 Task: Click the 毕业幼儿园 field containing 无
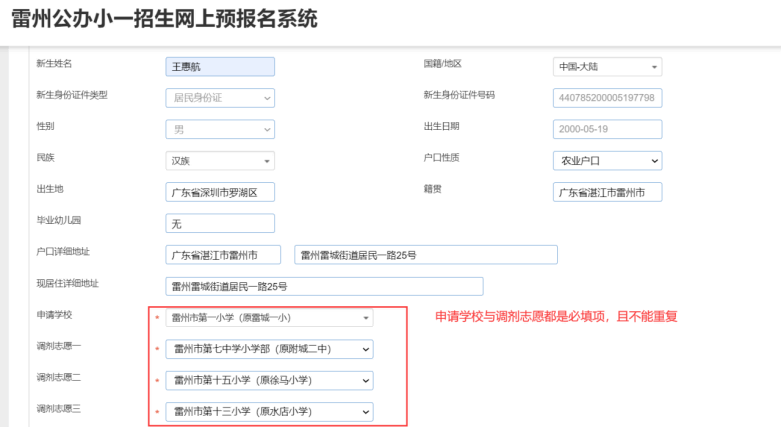220,224
